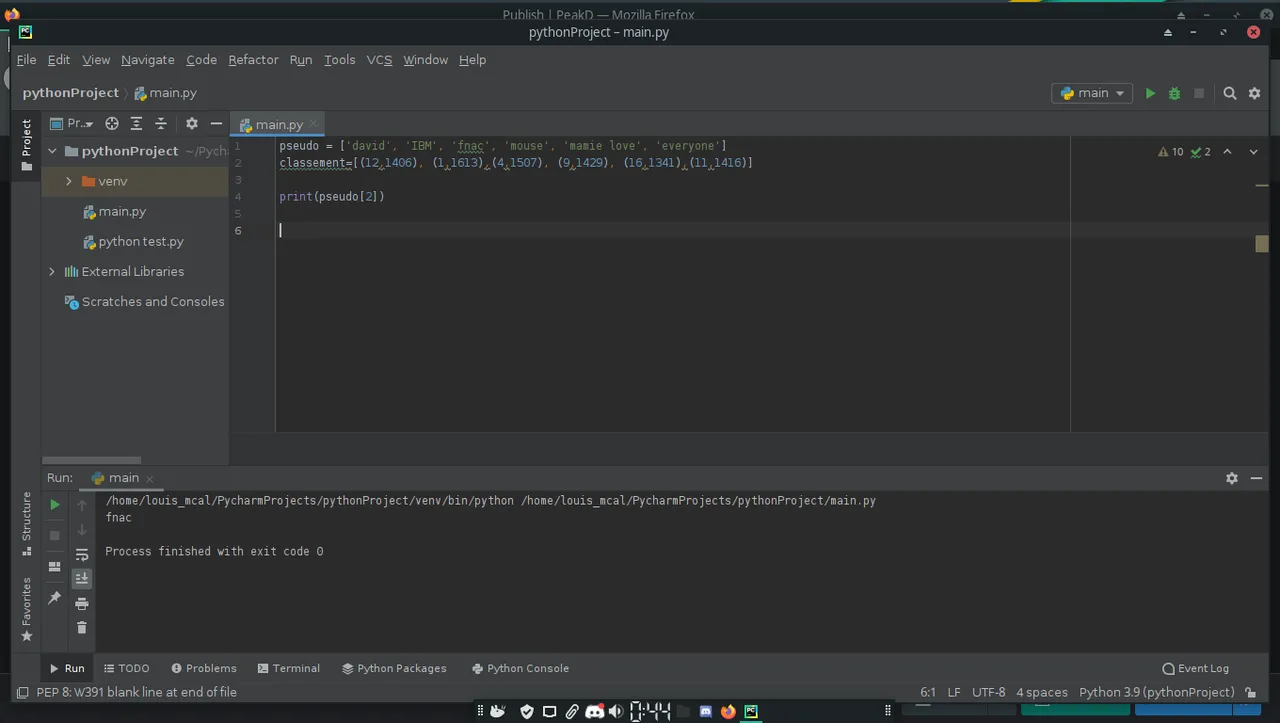1280x723 pixels.
Task: Toggle scroll to end in Run console
Action: [x=82, y=578]
